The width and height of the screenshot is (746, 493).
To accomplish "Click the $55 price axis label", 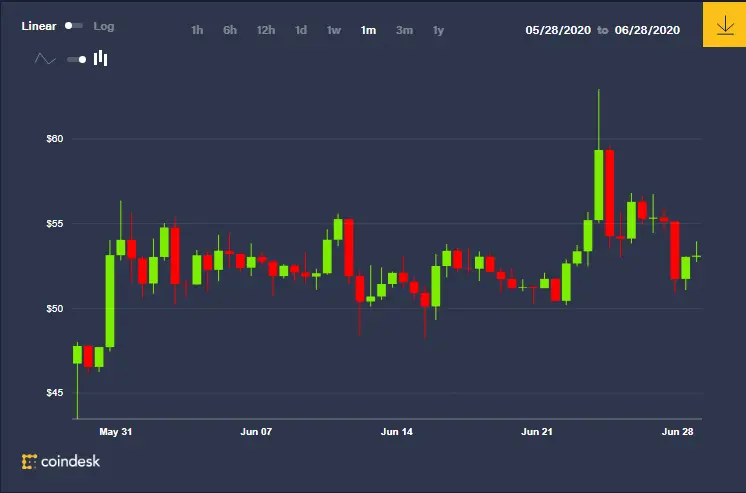I will coord(54,223).
